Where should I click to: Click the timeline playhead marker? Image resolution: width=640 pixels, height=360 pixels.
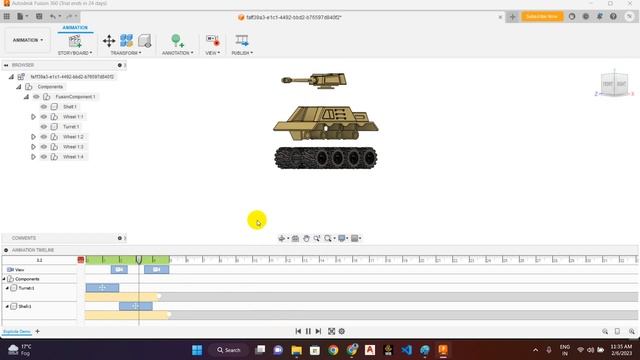139,260
